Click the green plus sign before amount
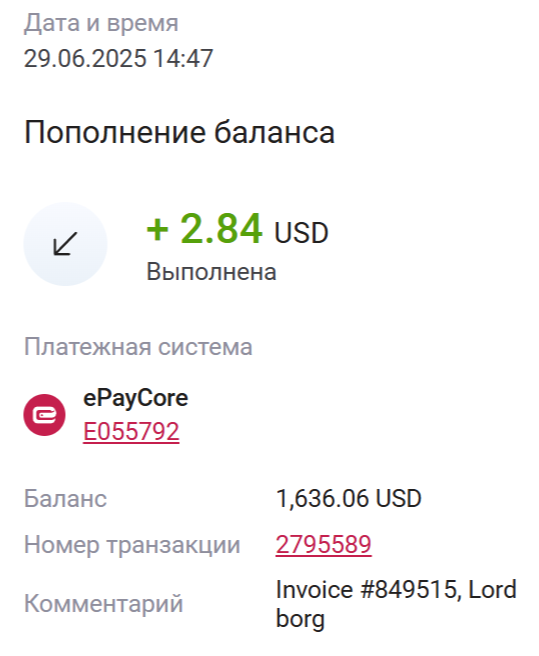The width and height of the screenshot is (539, 656). [158, 230]
